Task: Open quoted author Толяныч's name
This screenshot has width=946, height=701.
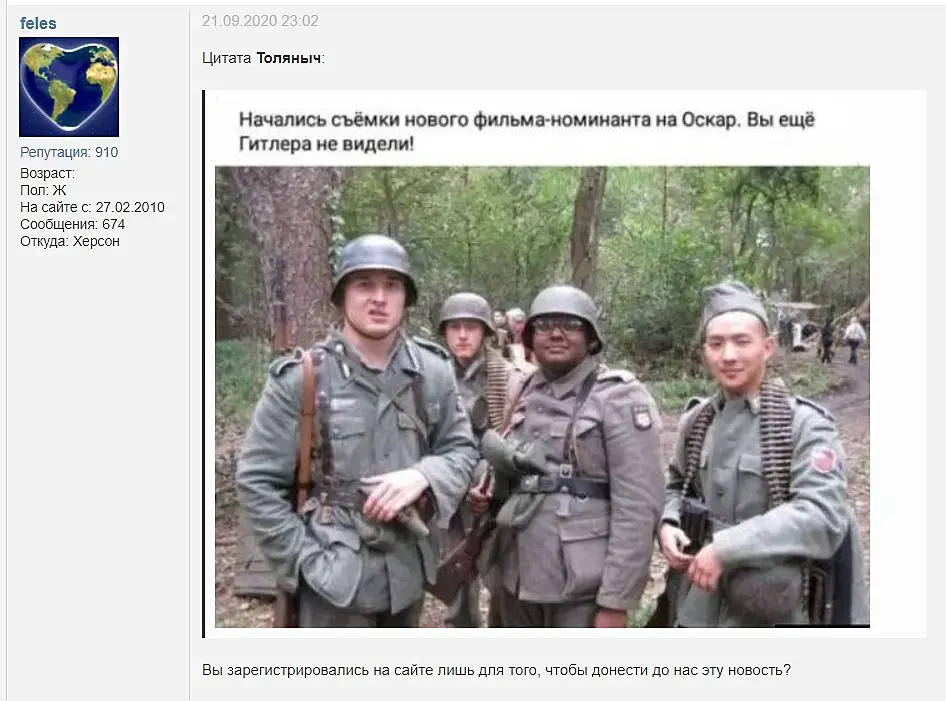Action: [289, 59]
